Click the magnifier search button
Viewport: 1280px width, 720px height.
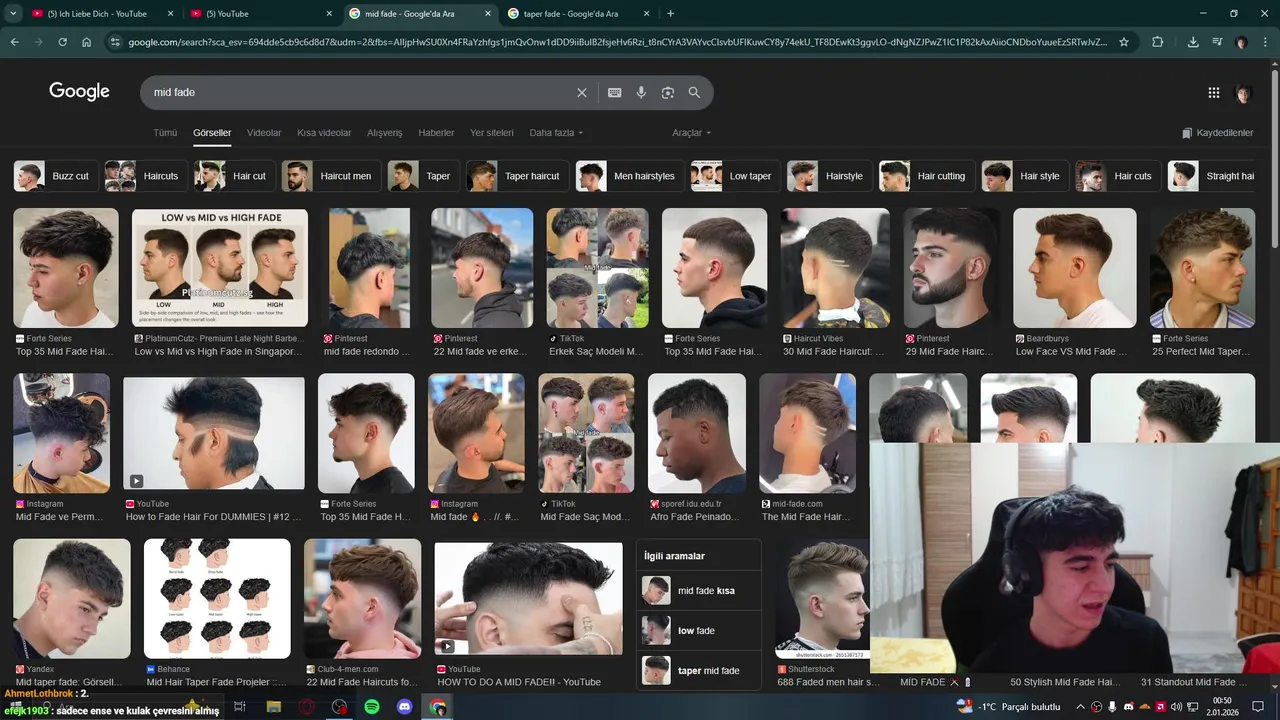pyautogui.click(x=694, y=92)
